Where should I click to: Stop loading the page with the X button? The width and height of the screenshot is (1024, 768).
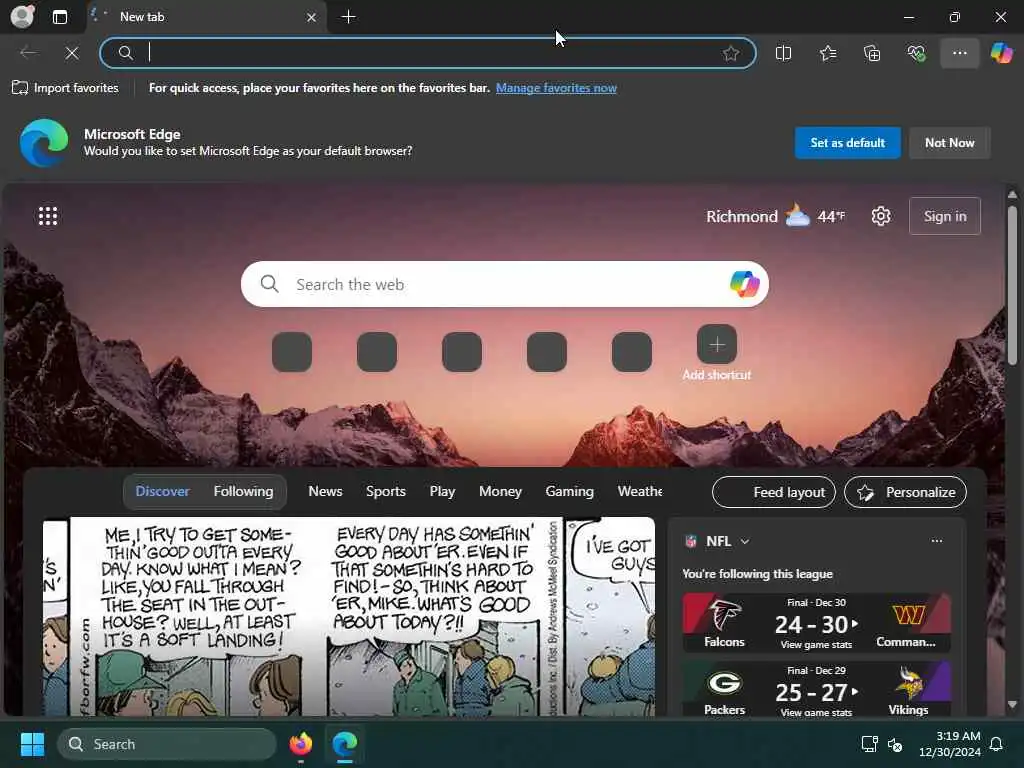click(x=72, y=53)
